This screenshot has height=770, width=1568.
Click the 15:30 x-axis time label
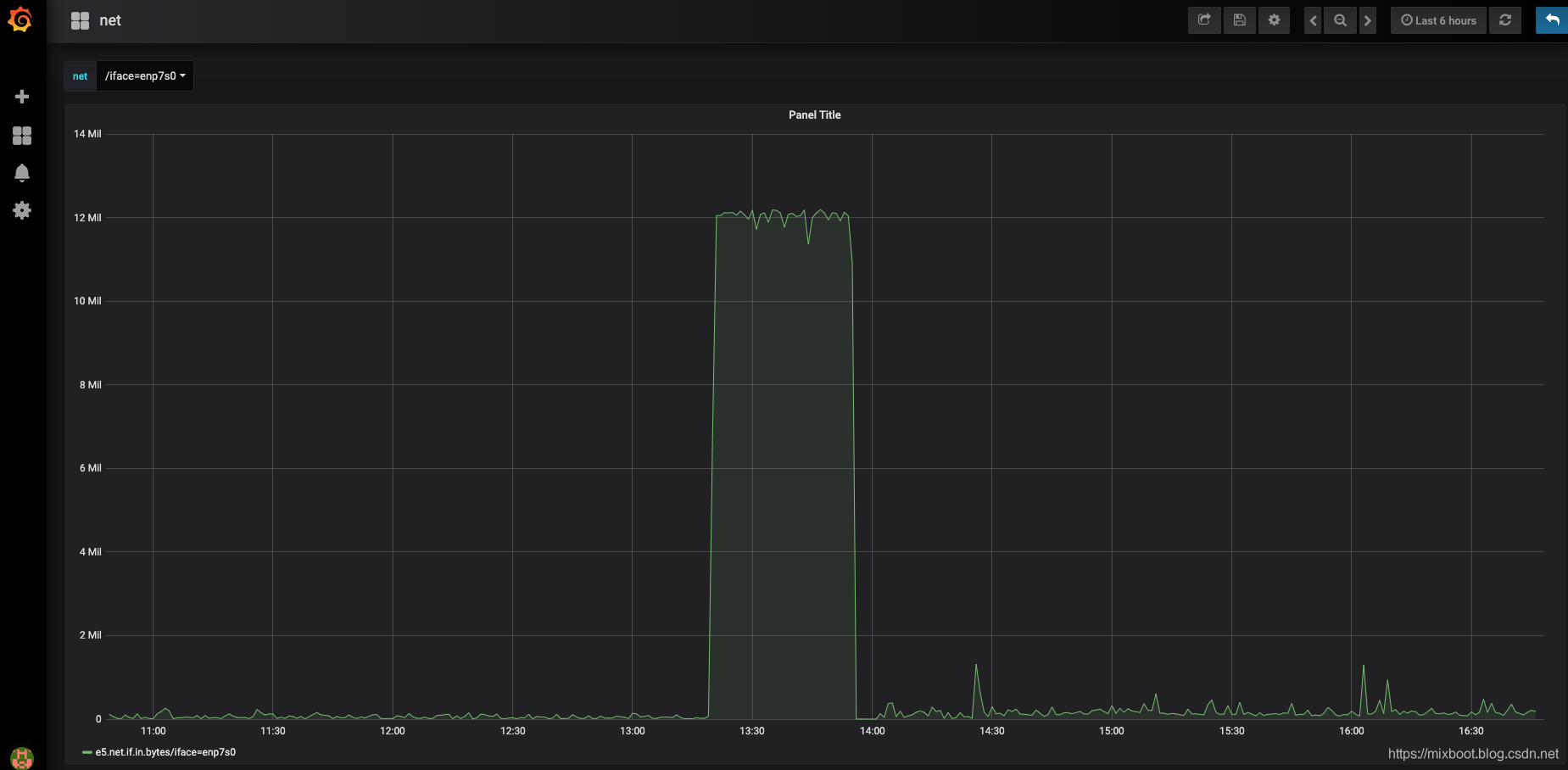(x=1232, y=731)
